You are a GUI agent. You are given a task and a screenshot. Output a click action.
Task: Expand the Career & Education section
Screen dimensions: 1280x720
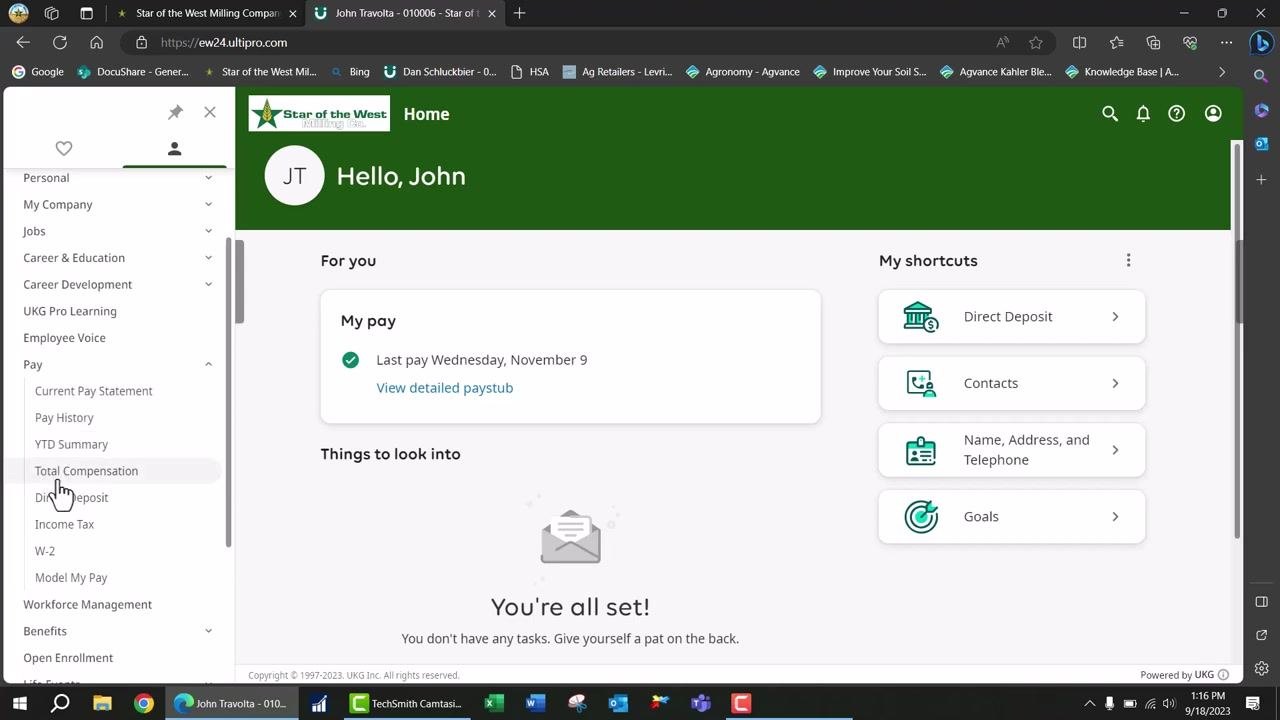point(118,258)
